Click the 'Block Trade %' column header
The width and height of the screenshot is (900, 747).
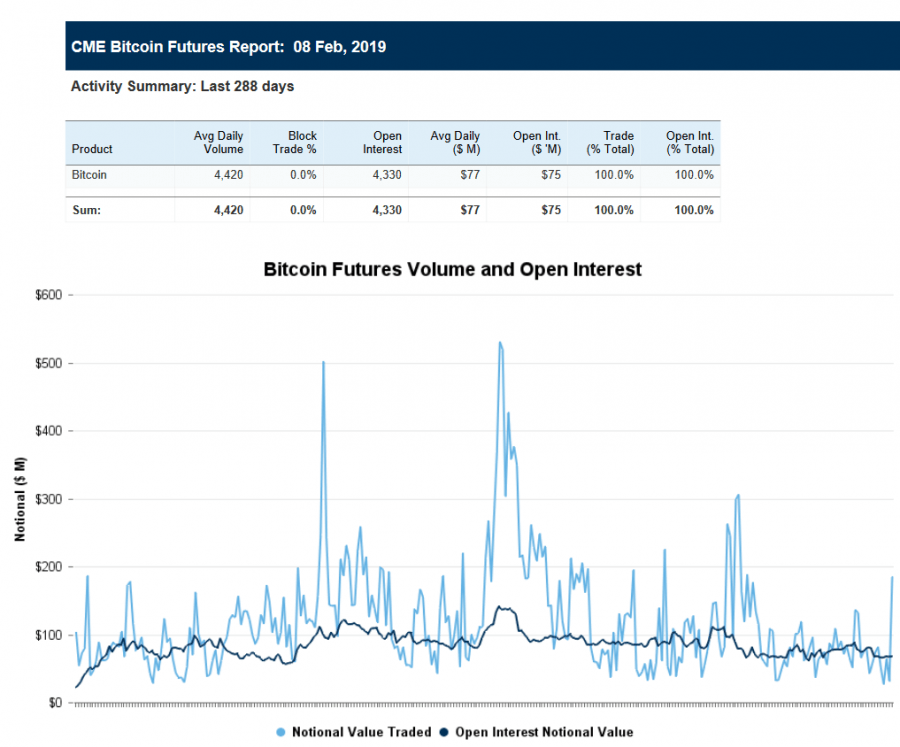[294, 142]
